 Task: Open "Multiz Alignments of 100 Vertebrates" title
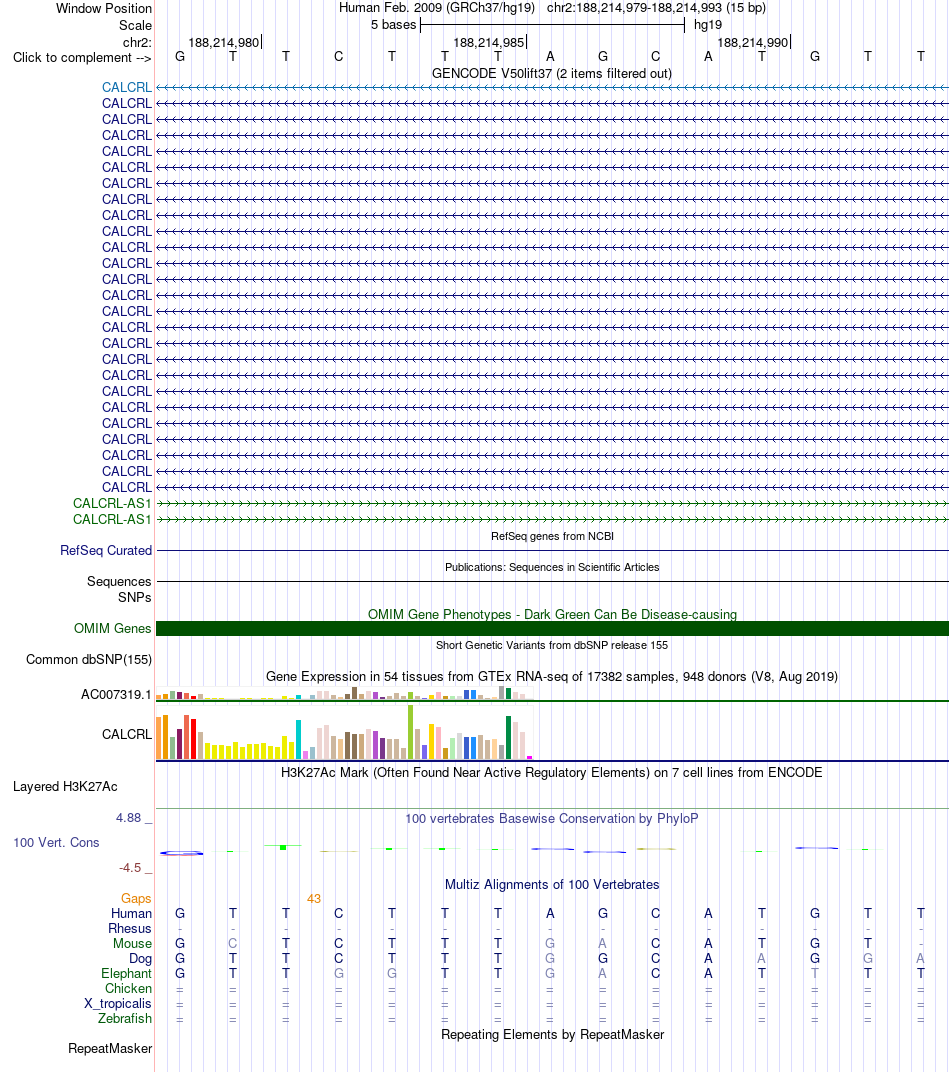pyautogui.click(x=552, y=884)
